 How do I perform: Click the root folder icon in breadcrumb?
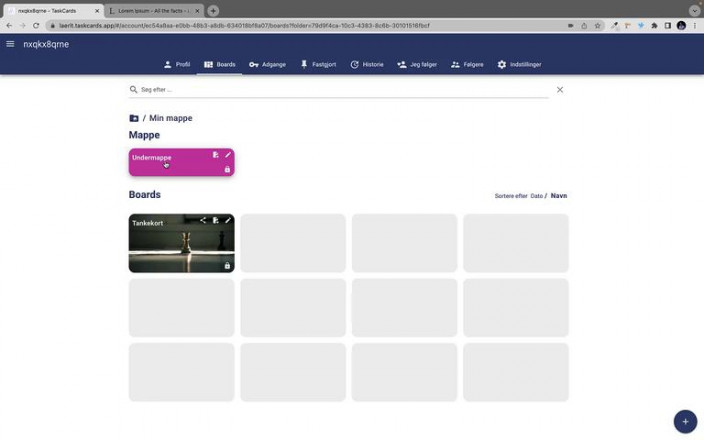(x=134, y=118)
